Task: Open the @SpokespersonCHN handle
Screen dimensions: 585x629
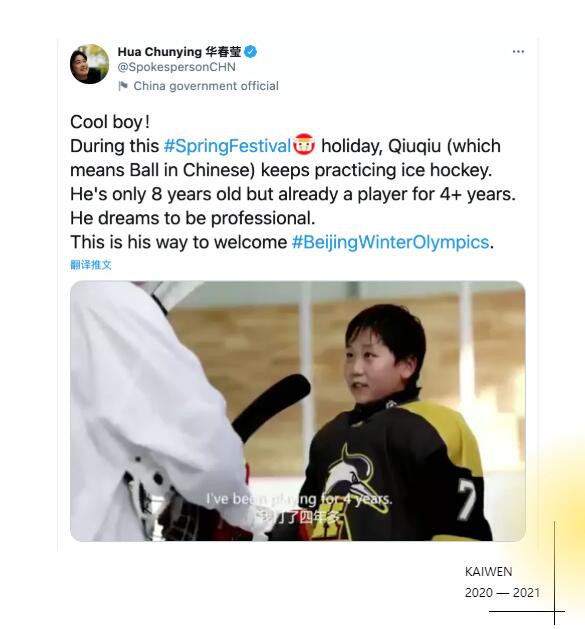Action: (177, 67)
